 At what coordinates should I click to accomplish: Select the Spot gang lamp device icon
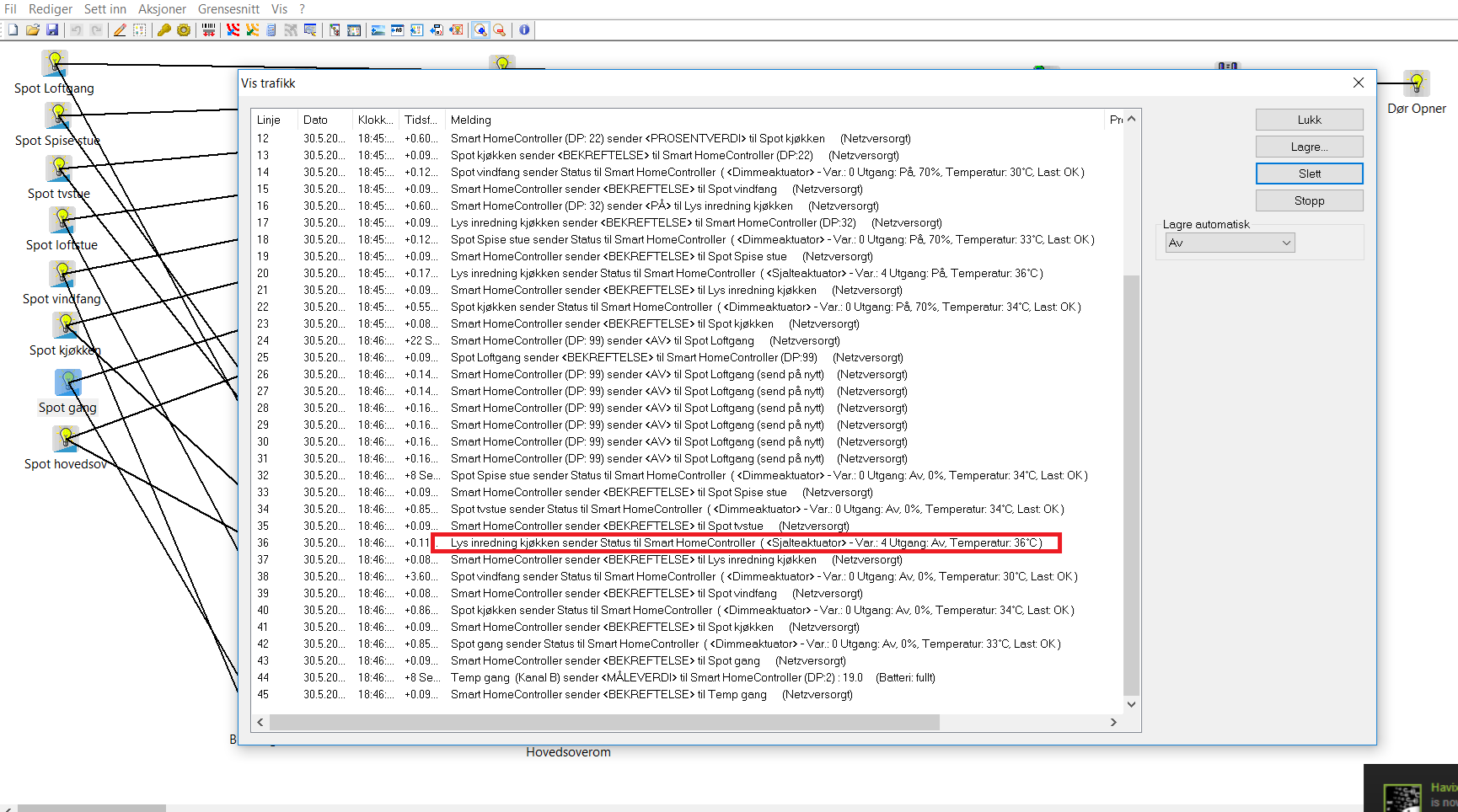[68, 382]
